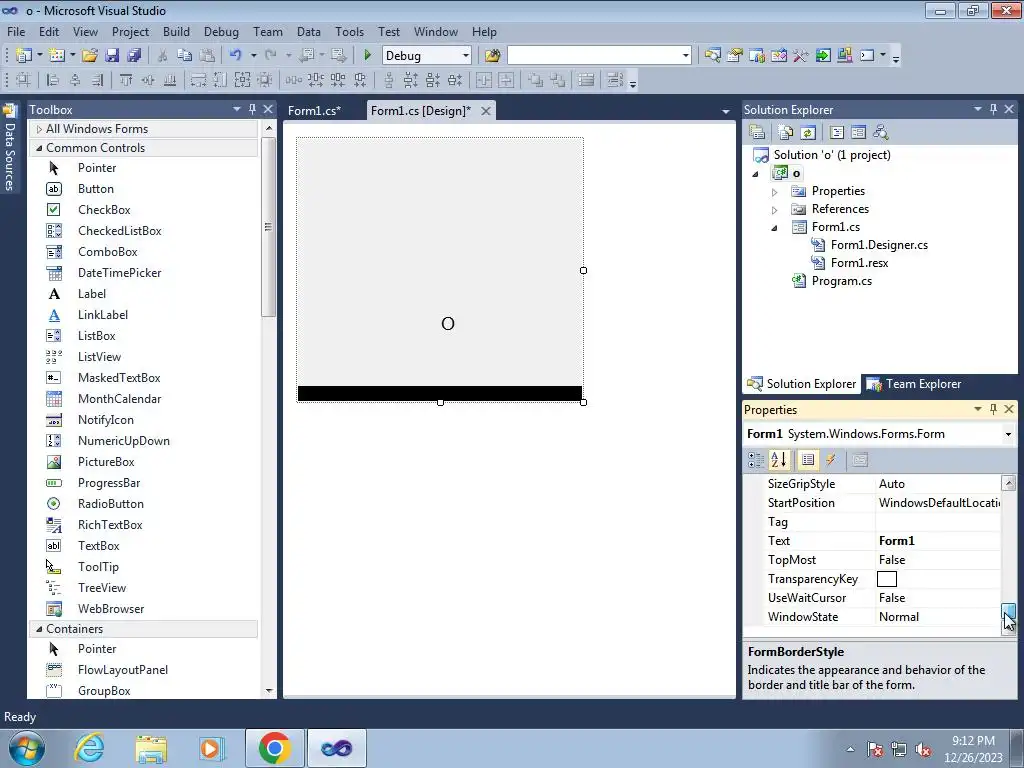Select the Button control in the Toolbox
The width and height of the screenshot is (1024, 768).
(95, 189)
